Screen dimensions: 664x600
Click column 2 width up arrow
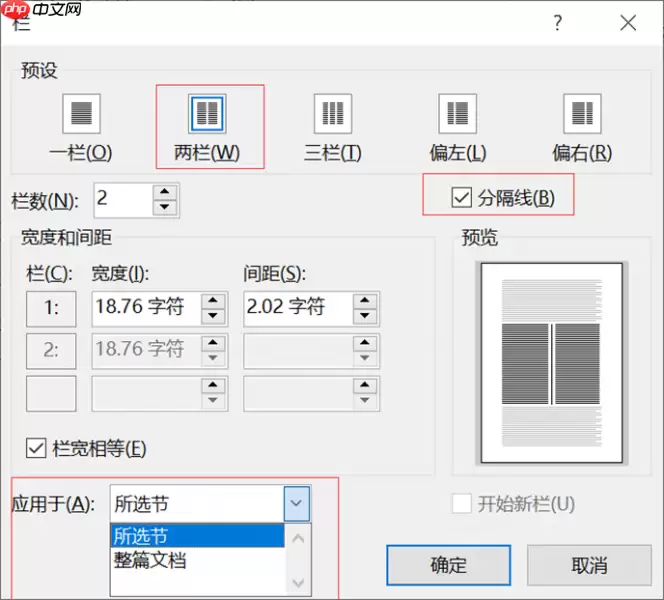(x=213, y=343)
